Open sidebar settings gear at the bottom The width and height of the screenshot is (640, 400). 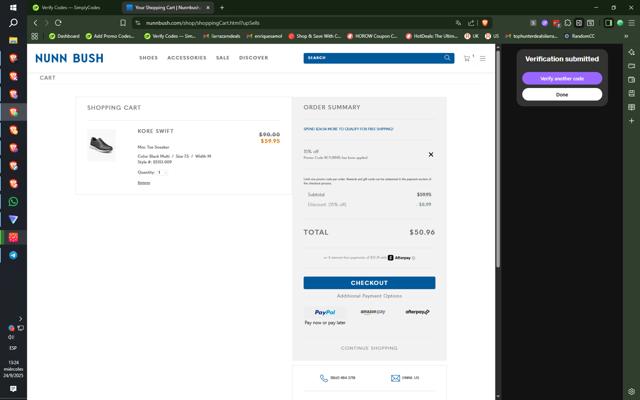pyautogui.click(x=631, y=392)
